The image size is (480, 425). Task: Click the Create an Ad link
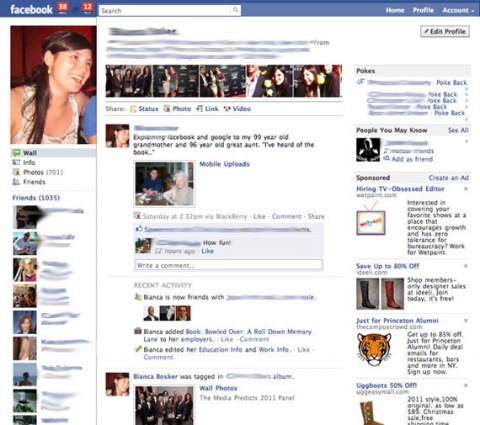click(448, 178)
